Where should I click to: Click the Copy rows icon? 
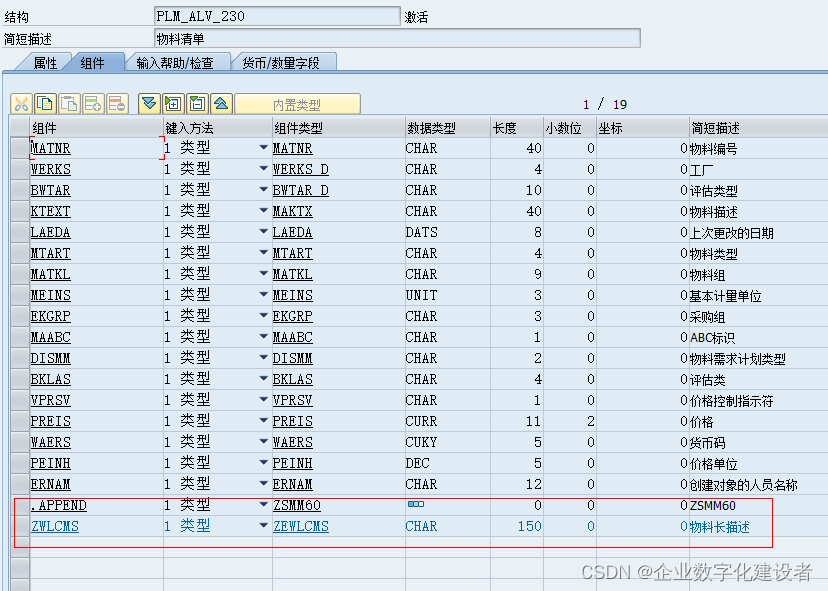[43, 103]
